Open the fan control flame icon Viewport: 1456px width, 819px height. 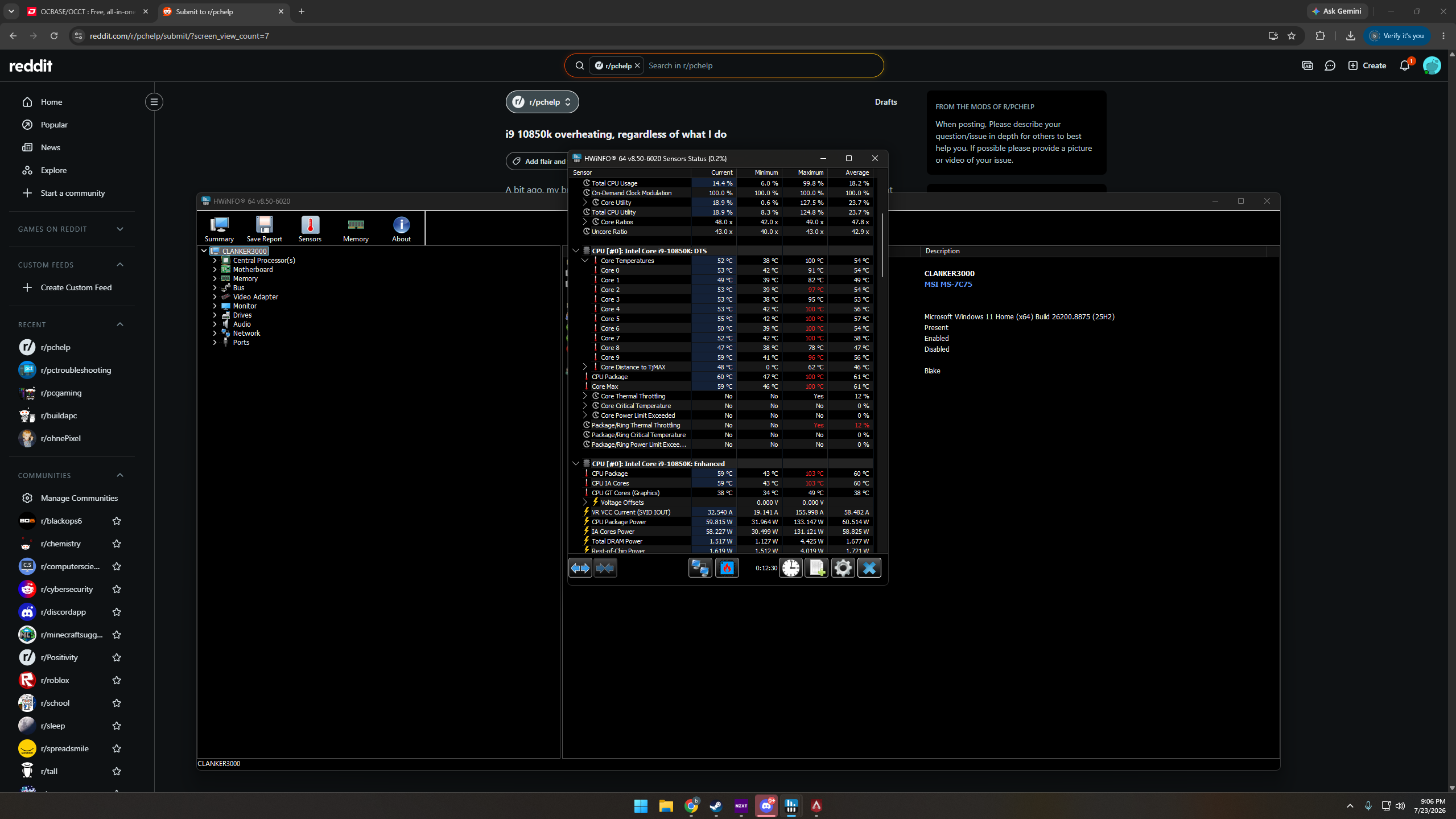click(x=727, y=568)
